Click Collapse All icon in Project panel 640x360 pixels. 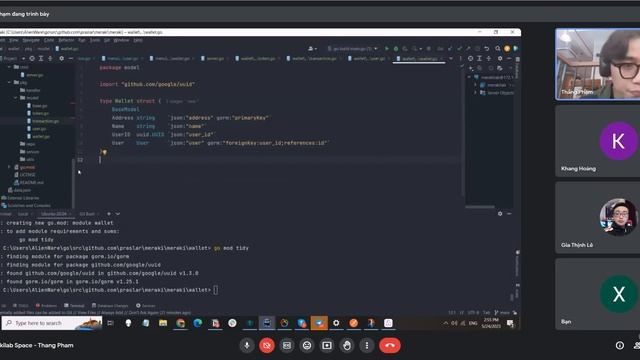[x=50, y=58]
